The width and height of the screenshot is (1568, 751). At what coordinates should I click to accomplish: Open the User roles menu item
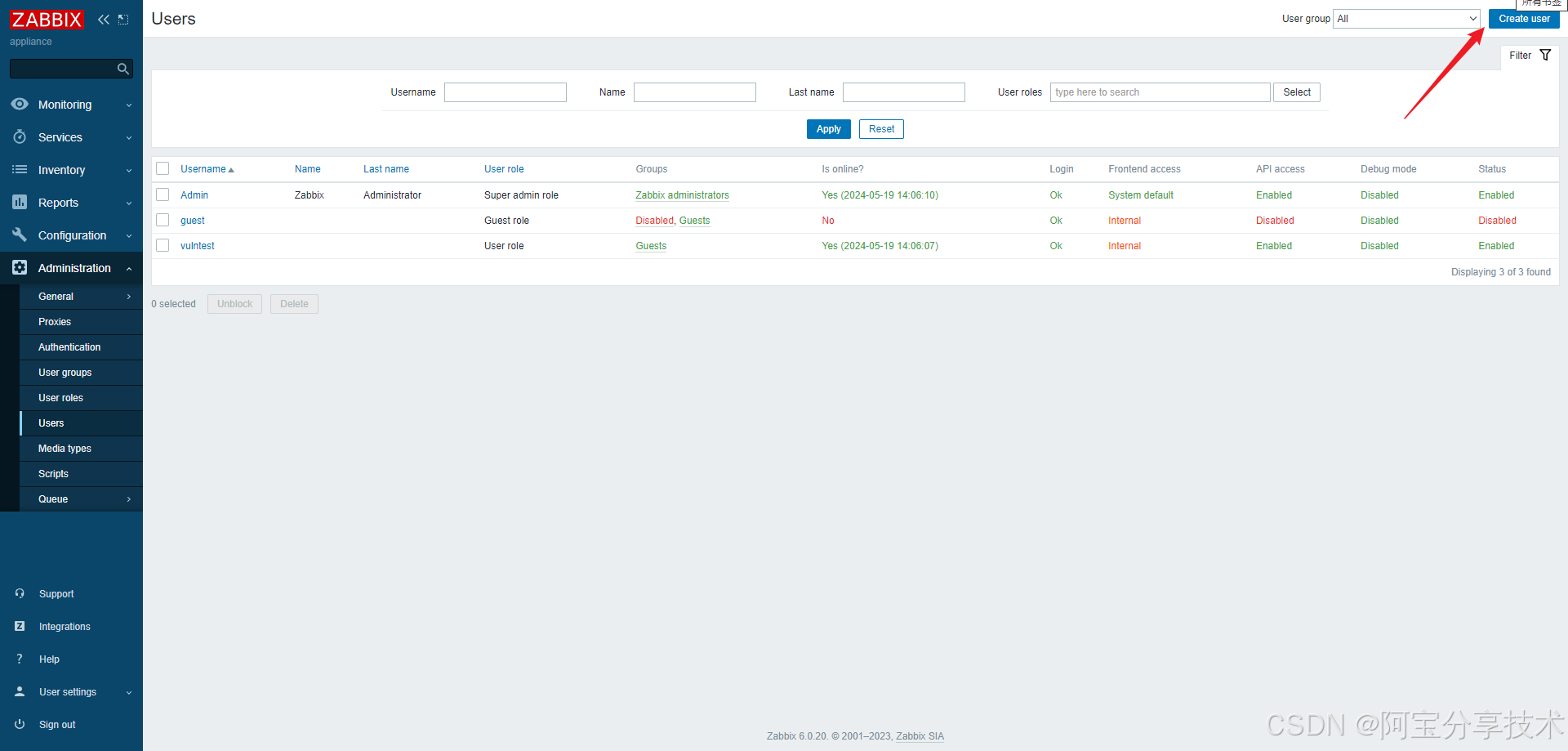[x=81, y=398]
